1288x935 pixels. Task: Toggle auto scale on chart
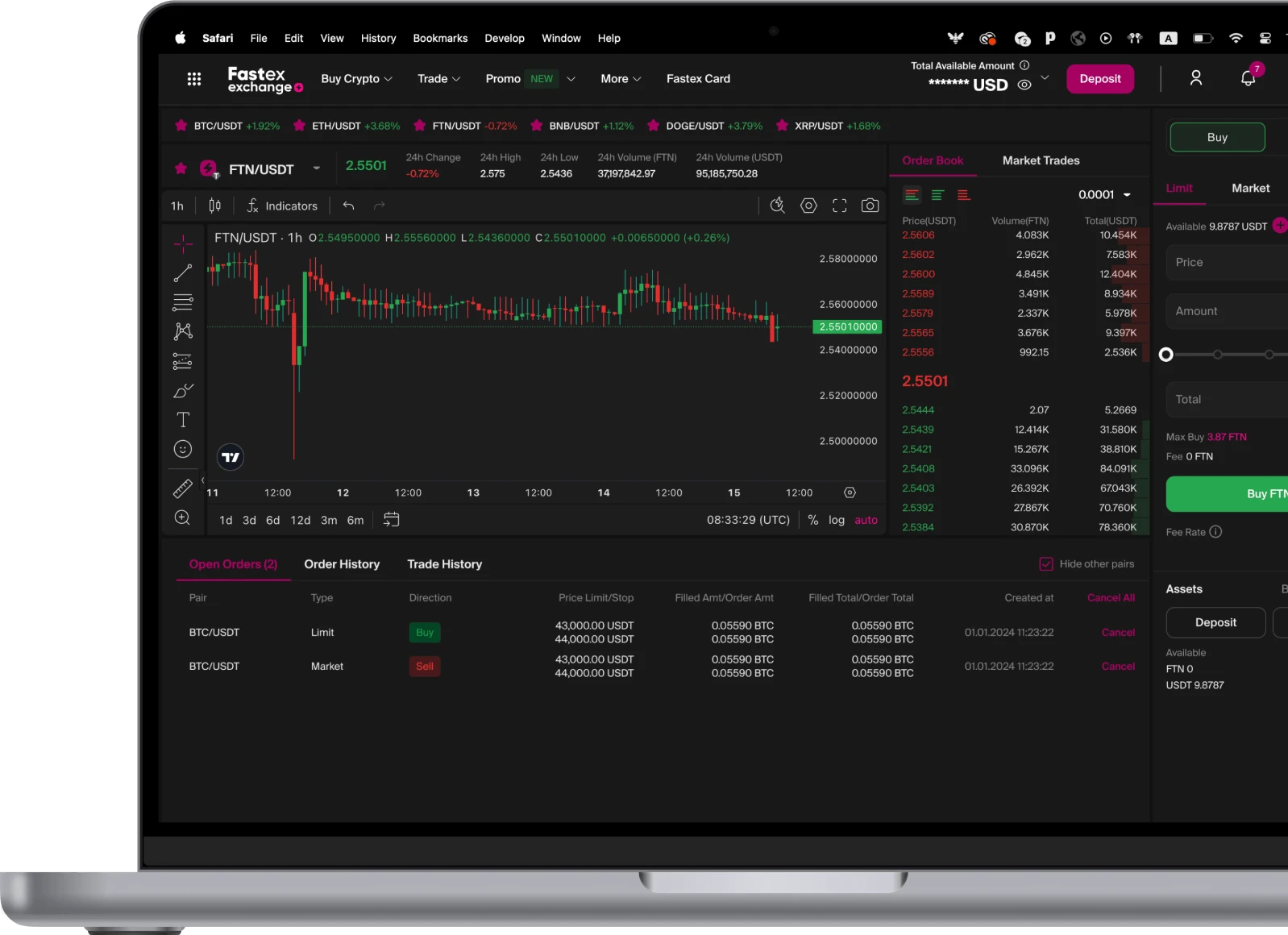click(x=866, y=520)
